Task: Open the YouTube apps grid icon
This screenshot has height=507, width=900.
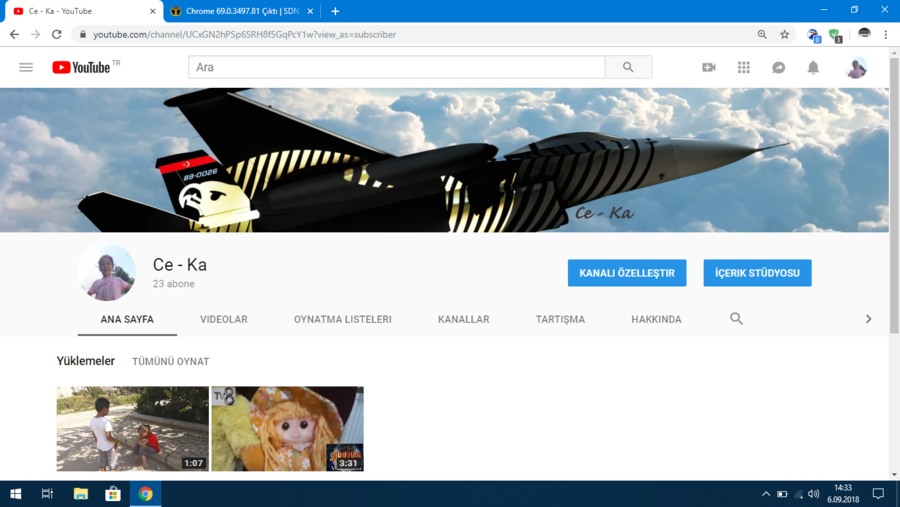Action: pos(743,67)
